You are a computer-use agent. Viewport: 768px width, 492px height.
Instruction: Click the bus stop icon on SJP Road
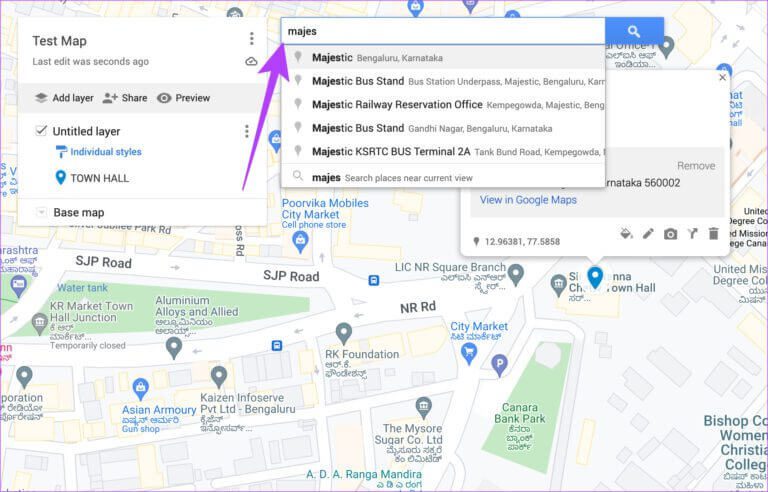(x=374, y=281)
